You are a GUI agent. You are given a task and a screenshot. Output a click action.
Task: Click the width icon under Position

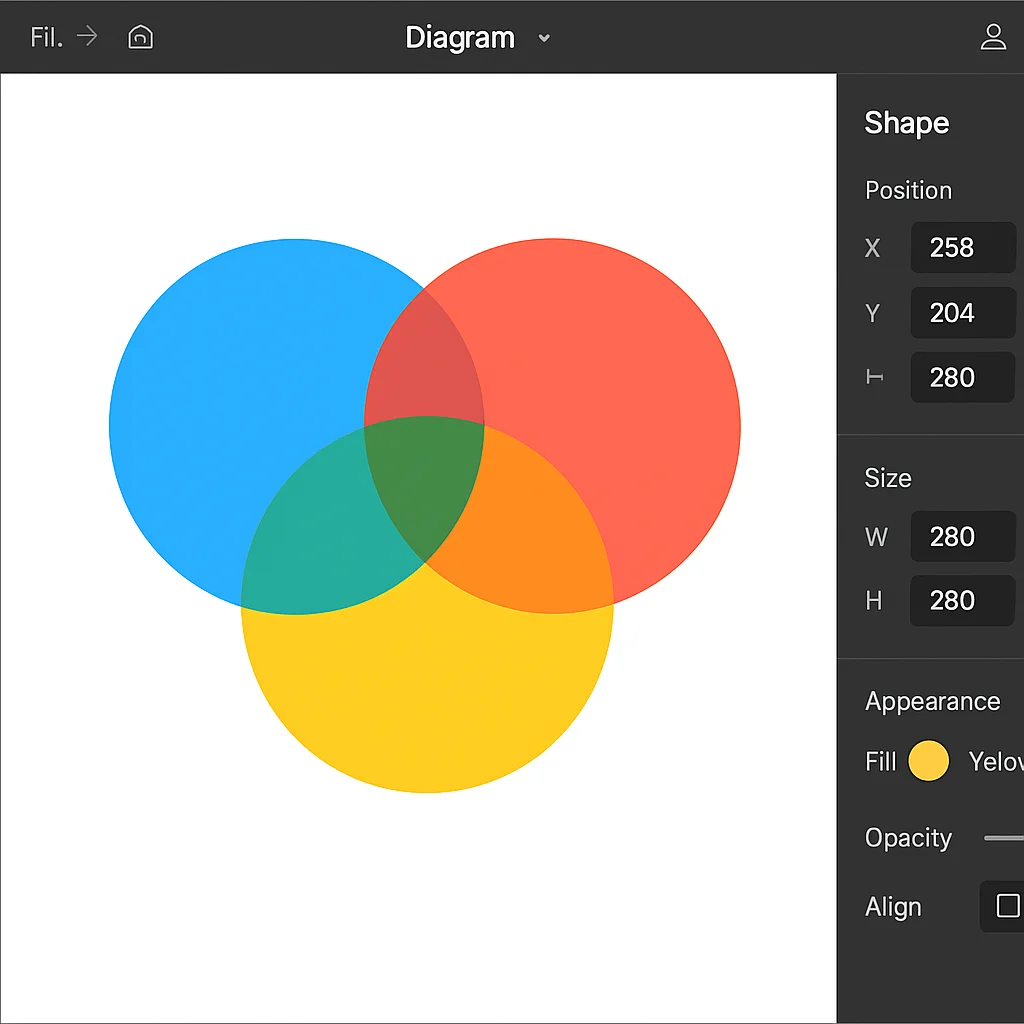[873, 377]
